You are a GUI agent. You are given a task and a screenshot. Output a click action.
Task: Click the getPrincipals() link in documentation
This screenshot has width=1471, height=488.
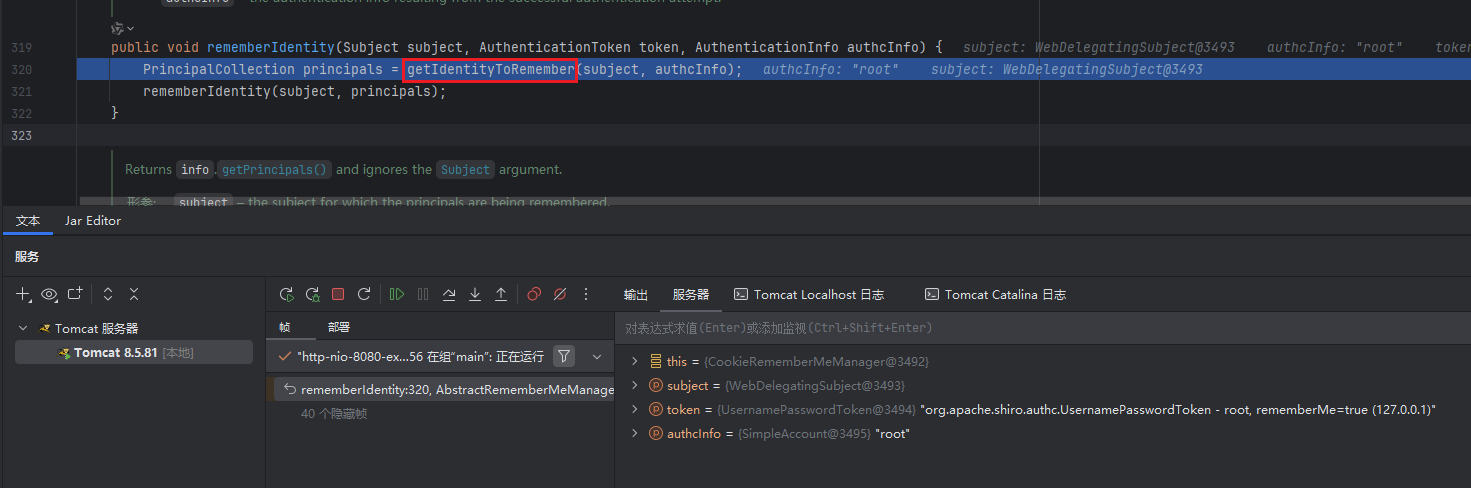click(x=275, y=169)
